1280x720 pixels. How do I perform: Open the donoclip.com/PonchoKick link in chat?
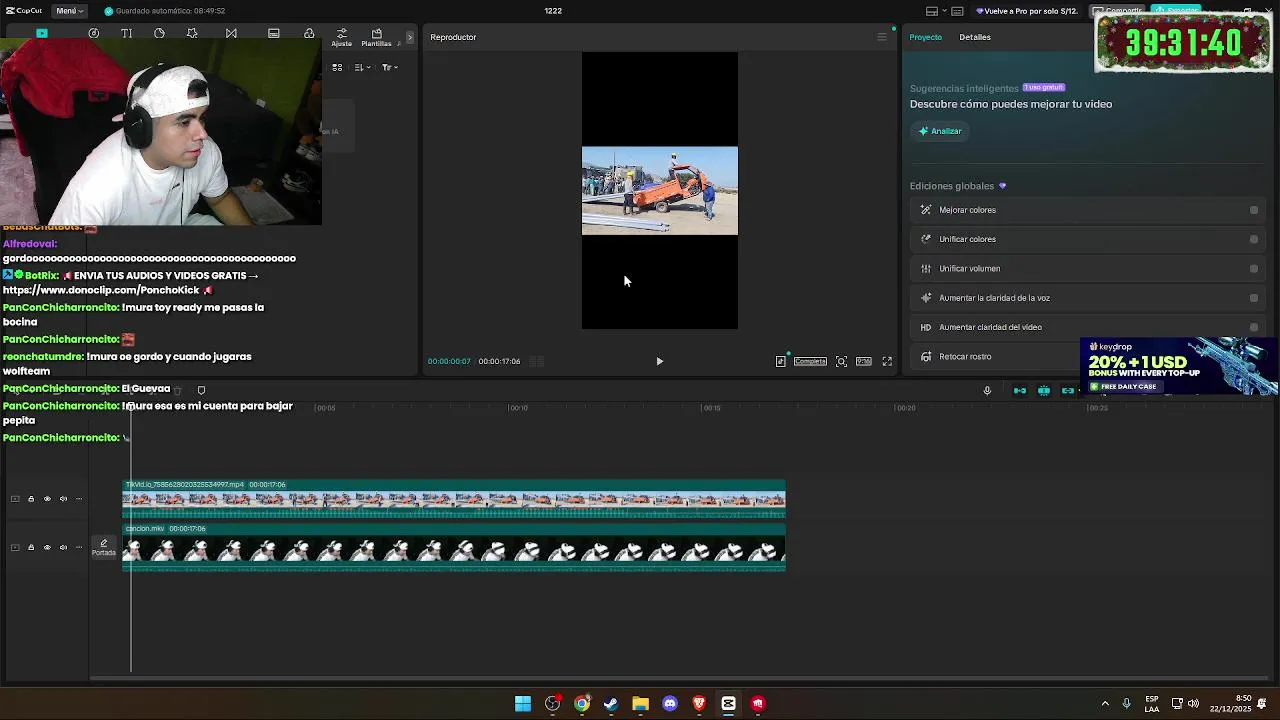pos(101,290)
